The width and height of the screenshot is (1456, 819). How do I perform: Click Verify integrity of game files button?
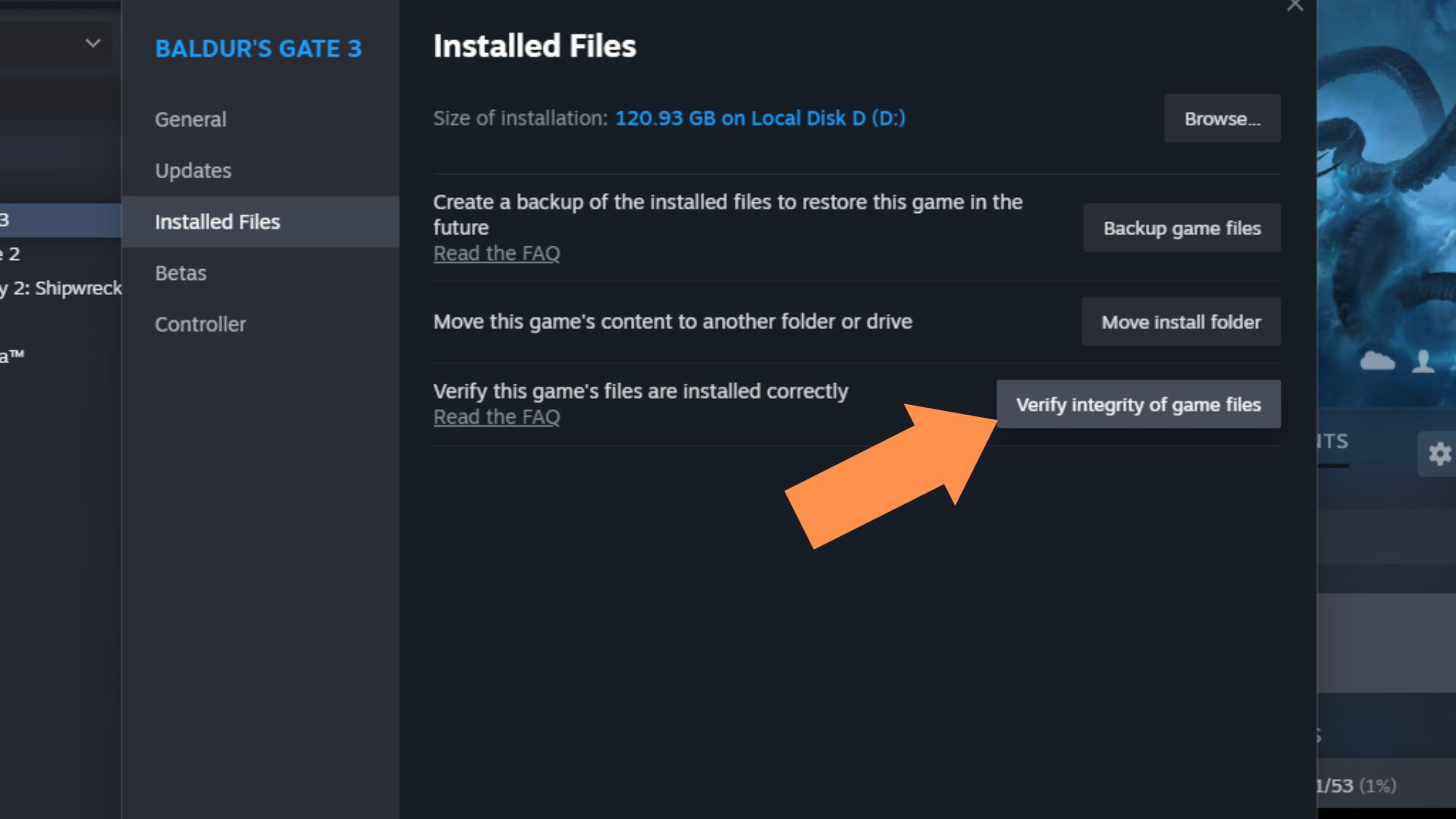(x=1139, y=404)
